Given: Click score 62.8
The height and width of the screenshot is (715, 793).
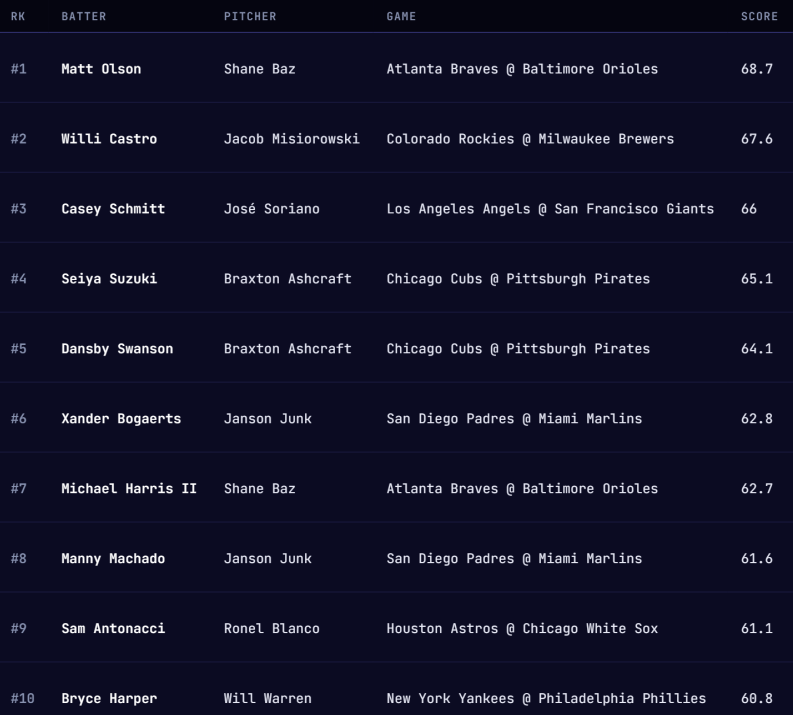Looking at the screenshot, I should tap(757, 419).
